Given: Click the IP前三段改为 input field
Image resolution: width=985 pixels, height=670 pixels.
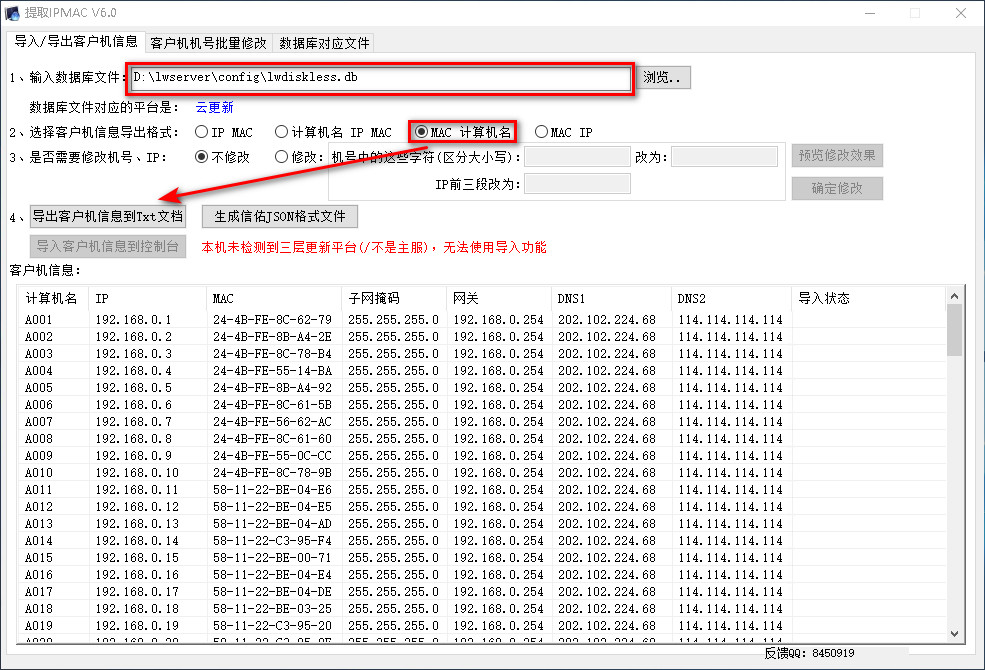Looking at the screenshot, I should coord(579,183).
